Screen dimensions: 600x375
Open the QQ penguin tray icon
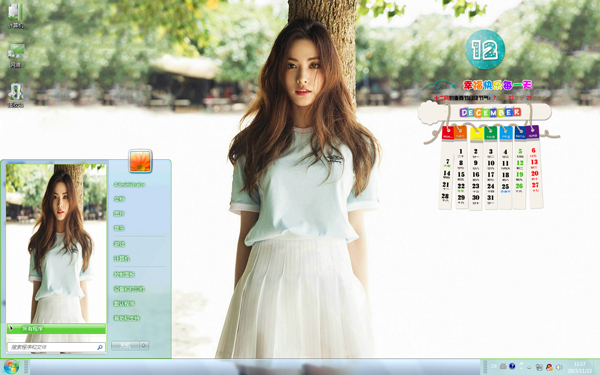(x=549, y=367)
